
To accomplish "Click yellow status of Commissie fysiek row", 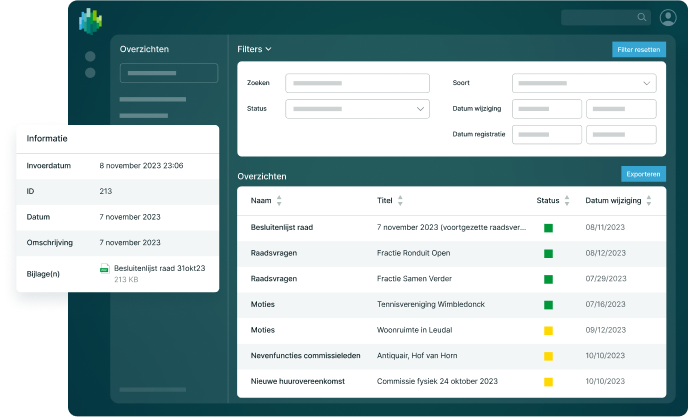I will (x=548, y=382).
